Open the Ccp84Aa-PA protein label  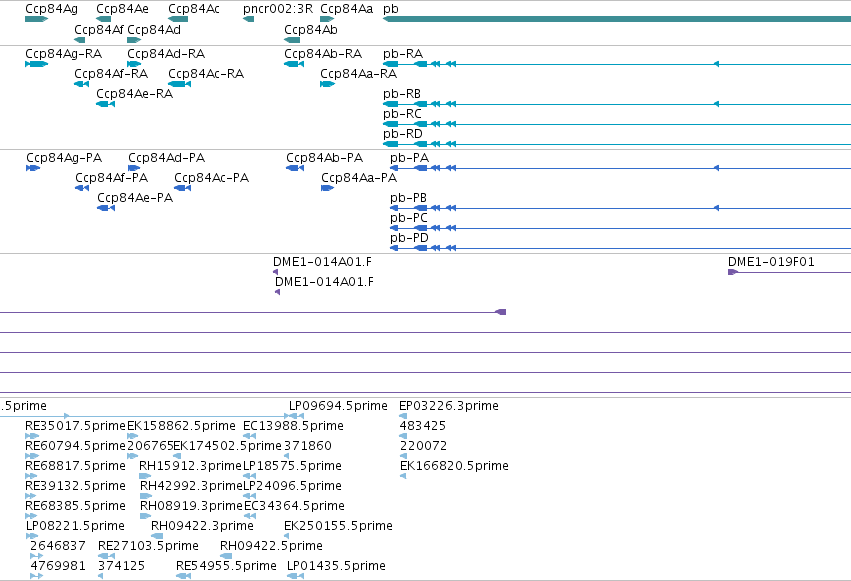coord(359,178)
